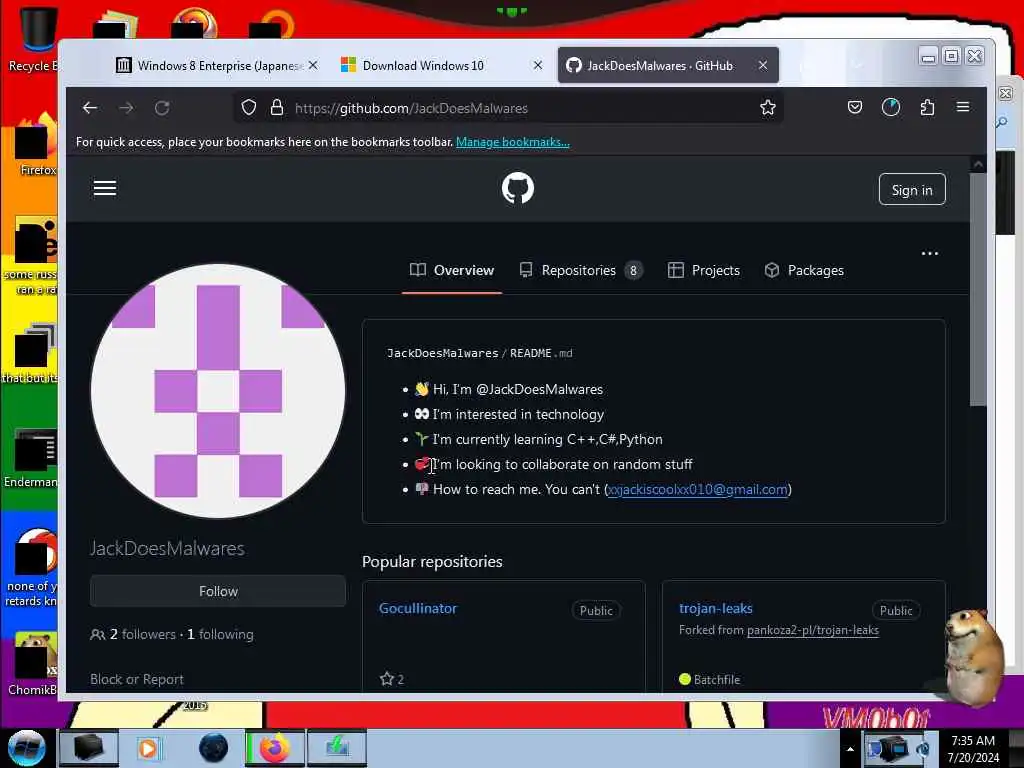The width and height of the screenshot is (1024, 768).
Task: Open JackDoesMalwares README repository link
Action: coord(442,353)
